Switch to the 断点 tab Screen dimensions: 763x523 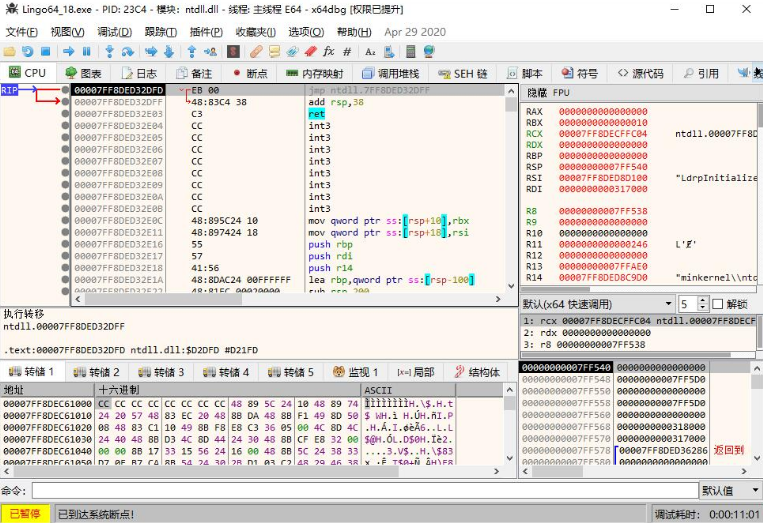tap(250, 73)
